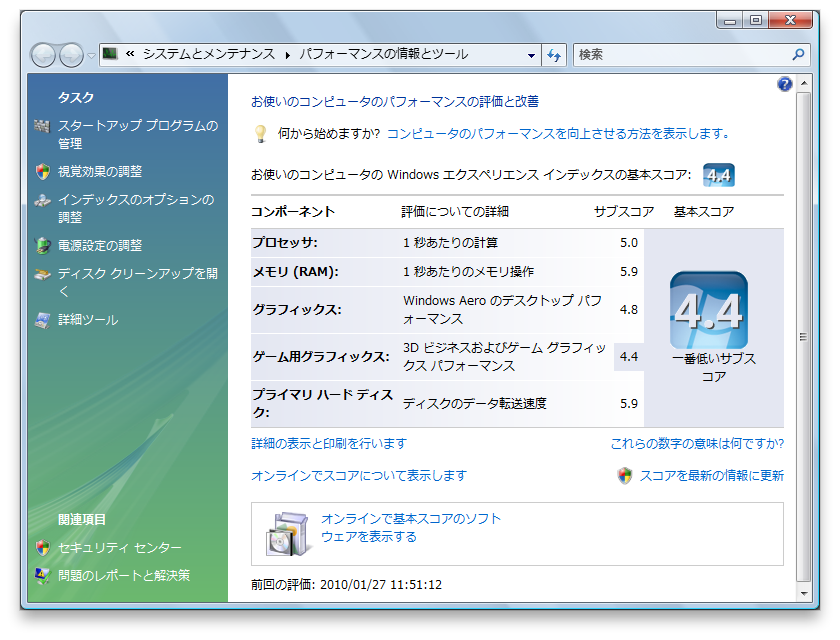The width and height of the screenshot is (840, 640).
Task: Click the problem reports and solutions icon
Action: 42,576
